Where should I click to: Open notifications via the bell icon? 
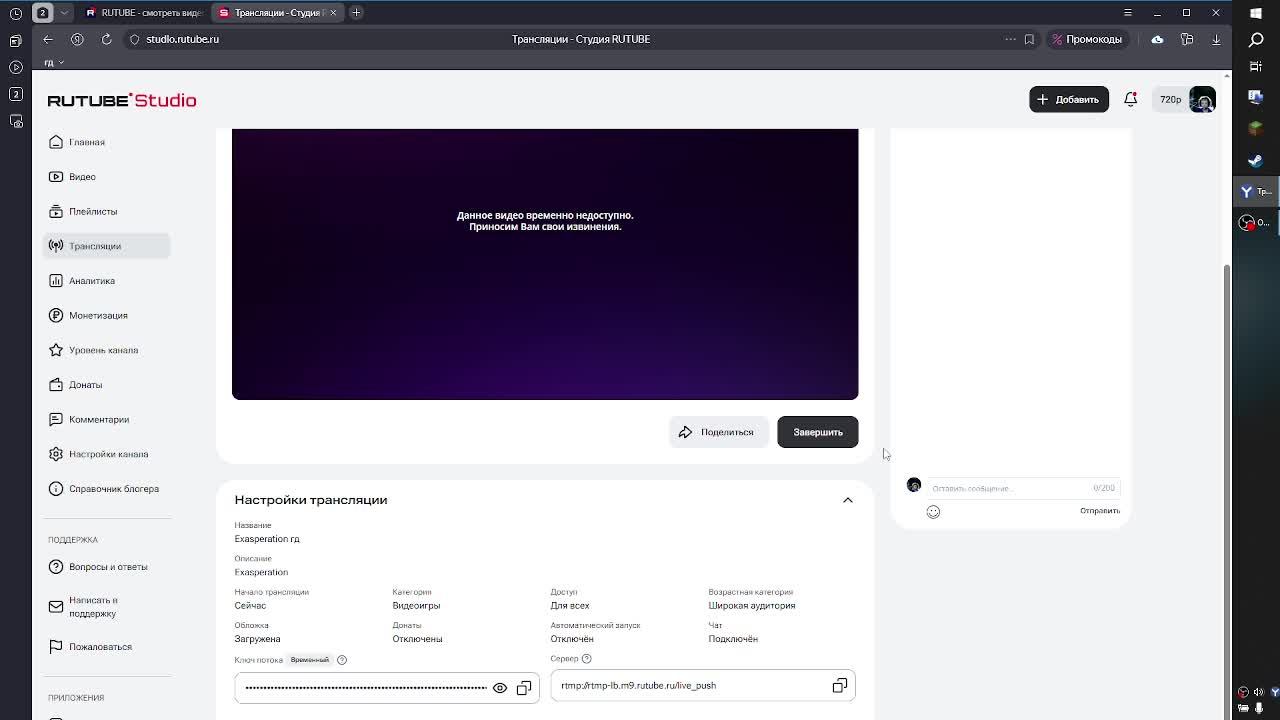pyautogui.click(x=1131, y=100)
